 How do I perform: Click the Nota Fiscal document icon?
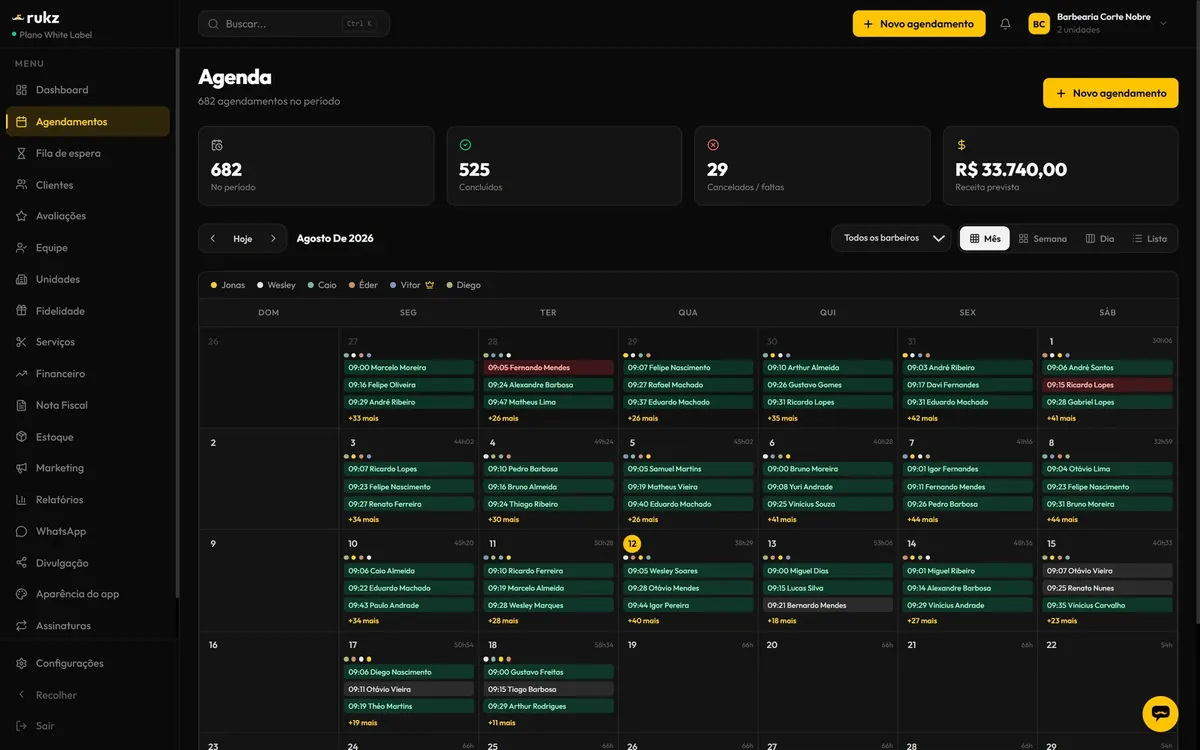(x=22, y=405)
